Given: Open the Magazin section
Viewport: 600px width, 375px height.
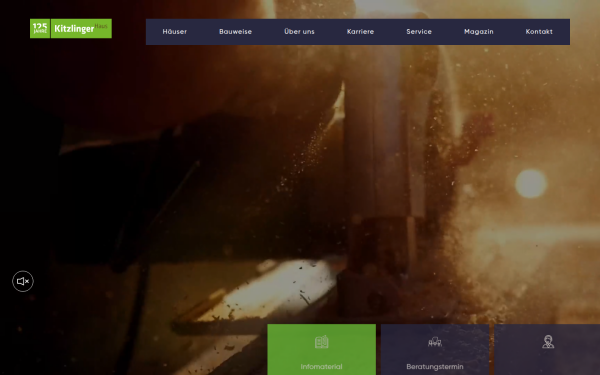Looking at the screenshot, I should (479, 32).
